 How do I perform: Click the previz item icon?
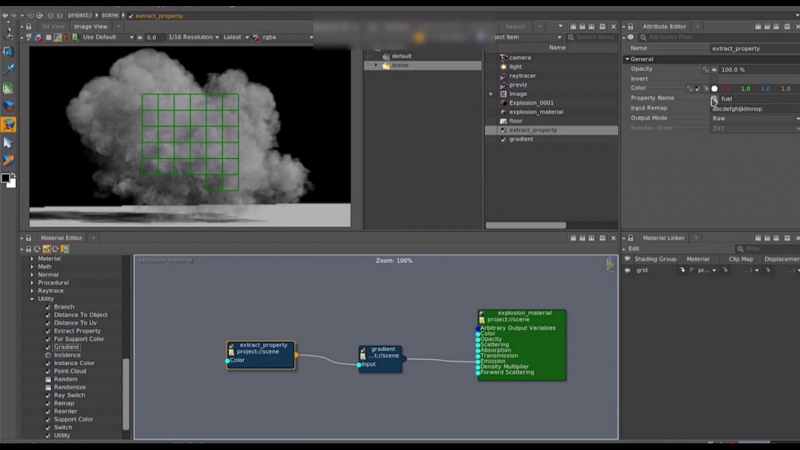point(504,85)
